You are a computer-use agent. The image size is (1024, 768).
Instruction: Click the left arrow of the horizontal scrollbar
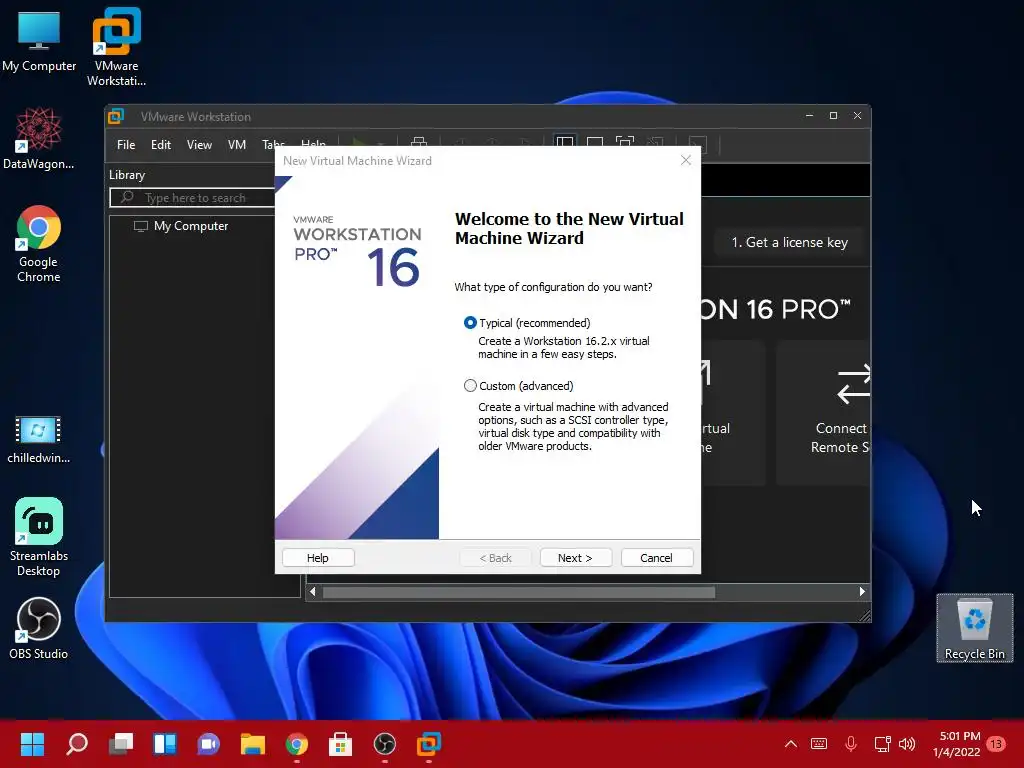313,592
